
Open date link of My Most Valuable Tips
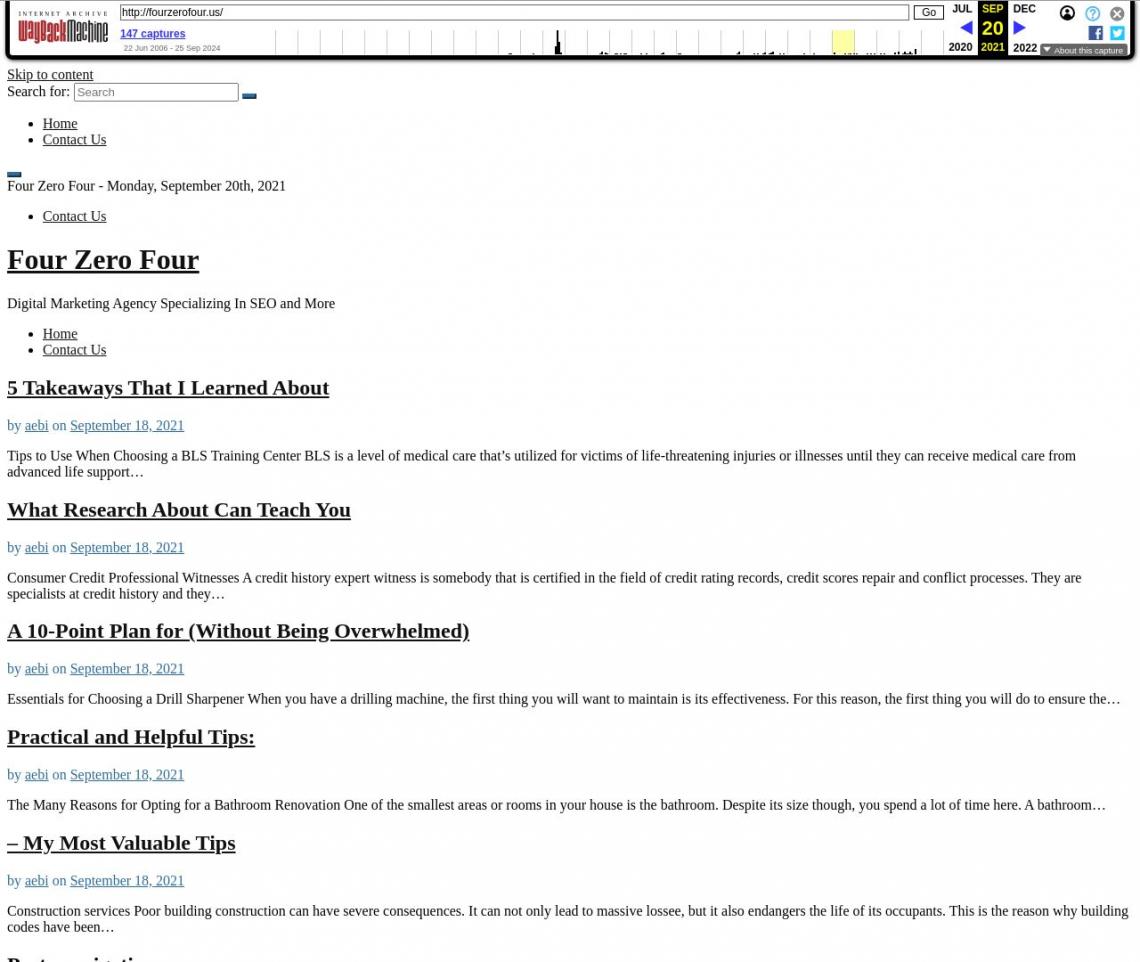coord(127,881)
